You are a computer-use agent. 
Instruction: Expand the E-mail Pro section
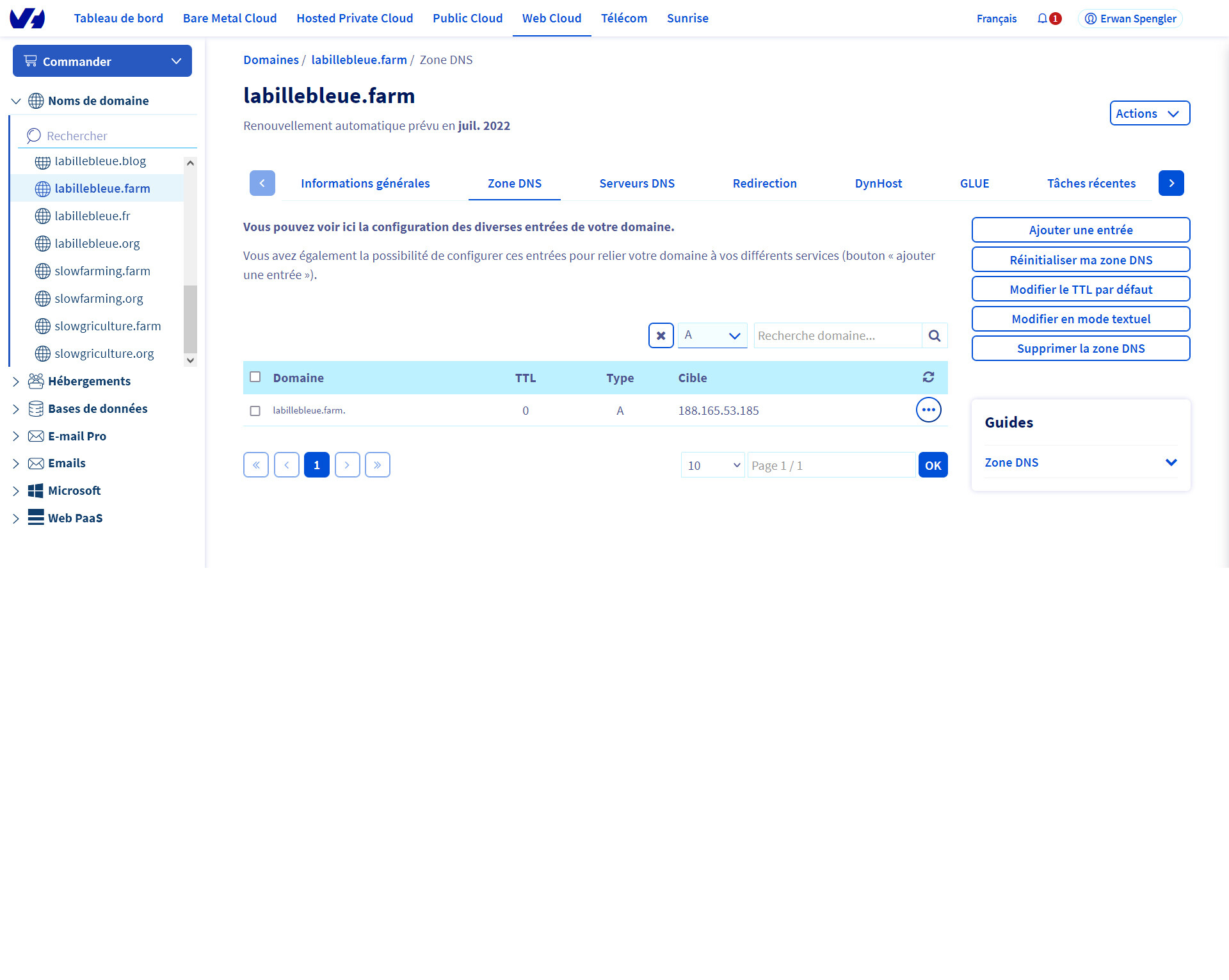click(17, 437)
